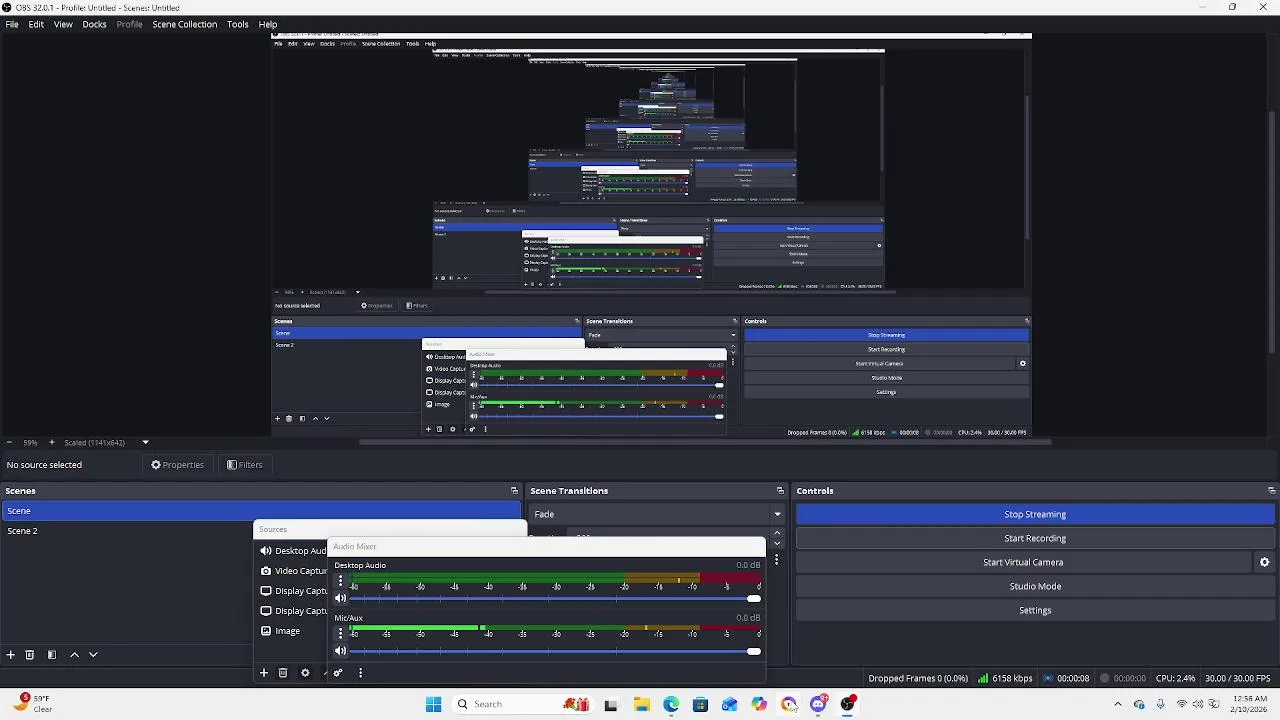Open the Scene Collection menu
The width and height of the screenshot is (1280, 720).
184,24
